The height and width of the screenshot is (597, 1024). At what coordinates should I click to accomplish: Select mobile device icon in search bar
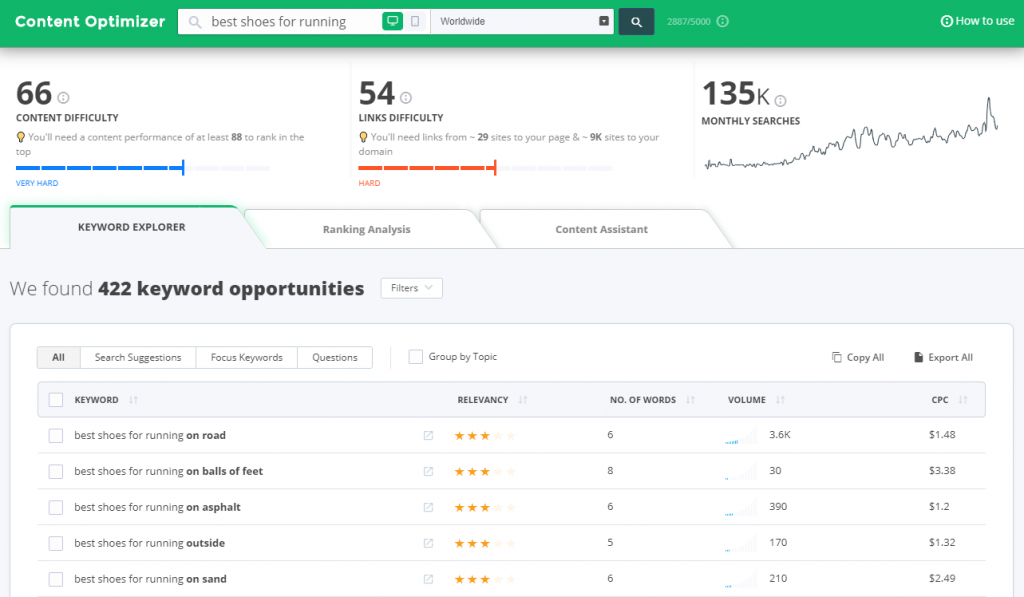(415, 22)
